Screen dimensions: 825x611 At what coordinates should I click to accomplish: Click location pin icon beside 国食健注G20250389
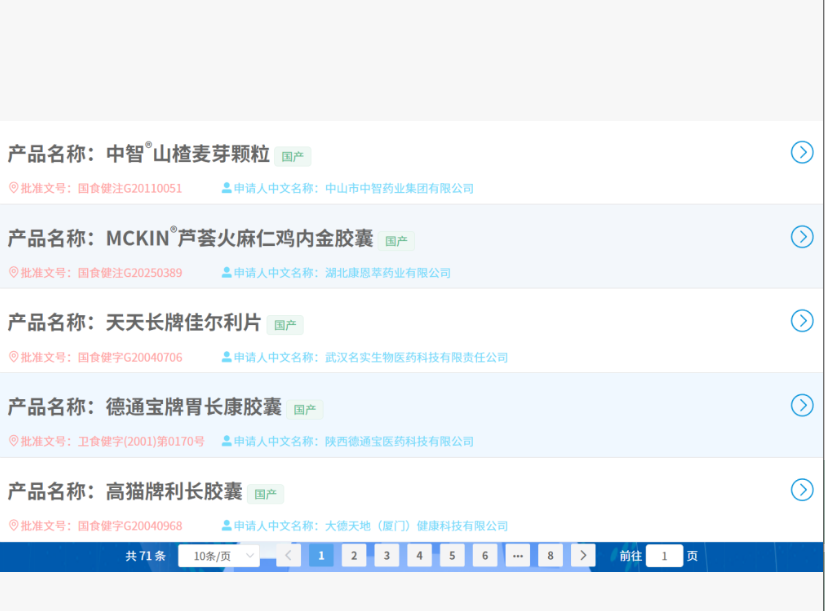click(x=14, y=273)
